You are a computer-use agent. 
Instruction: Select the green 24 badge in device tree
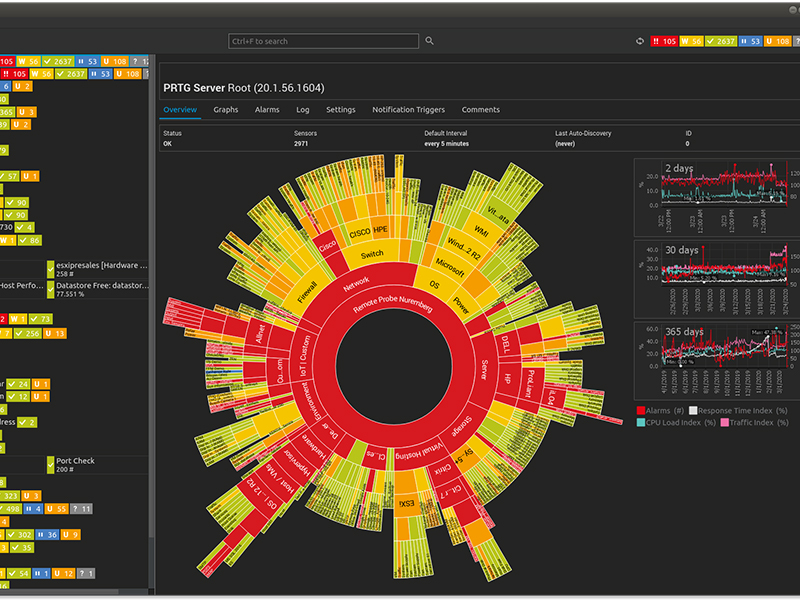pos(18,384)
